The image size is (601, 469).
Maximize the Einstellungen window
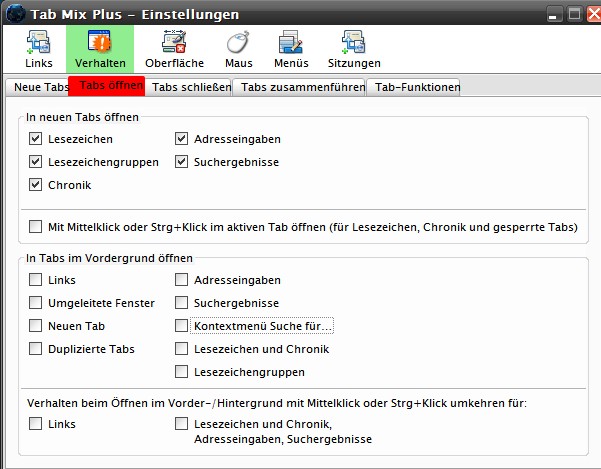coord(574,14)
